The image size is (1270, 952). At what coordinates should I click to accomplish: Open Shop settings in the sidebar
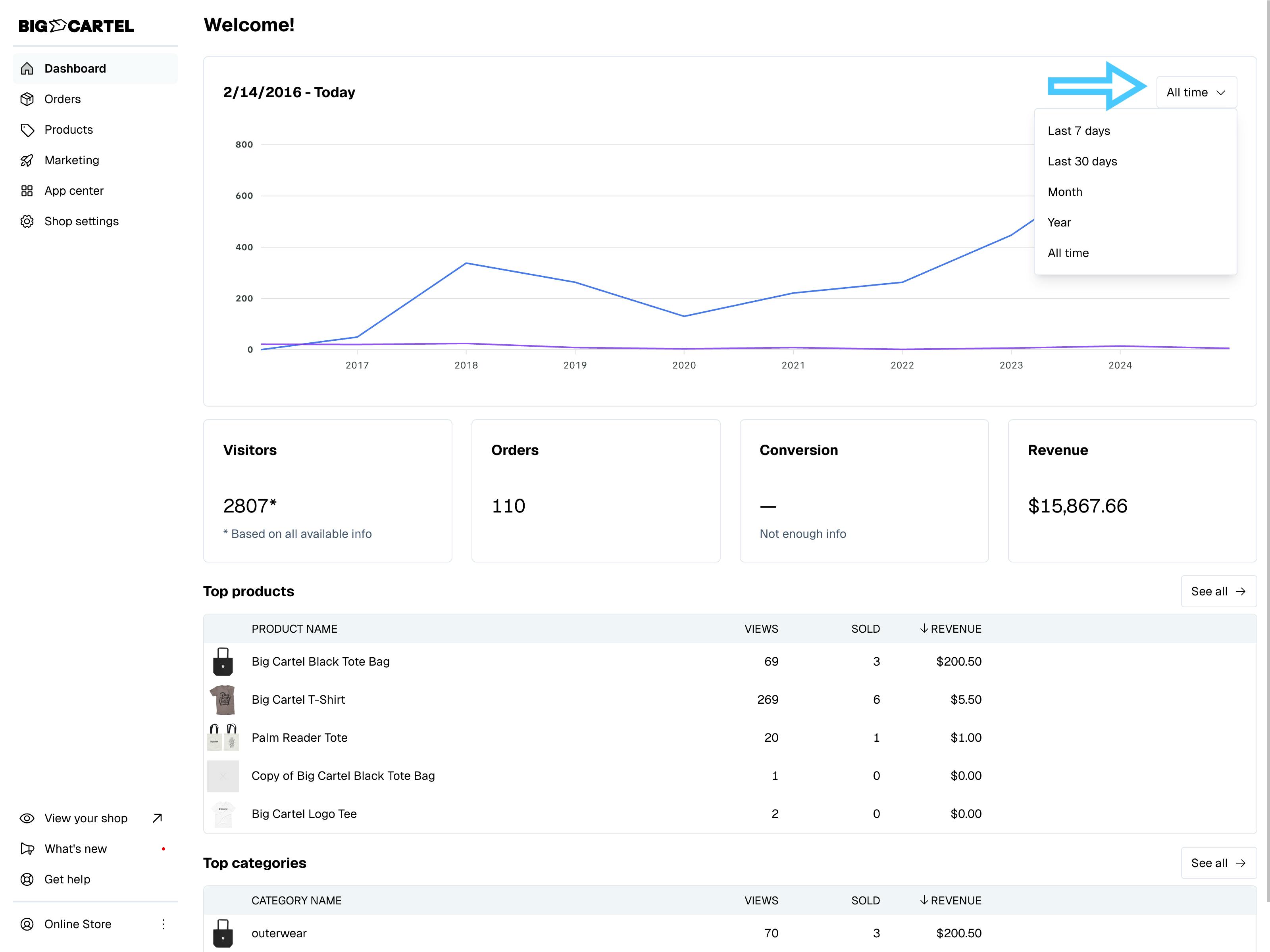(95, 221)
